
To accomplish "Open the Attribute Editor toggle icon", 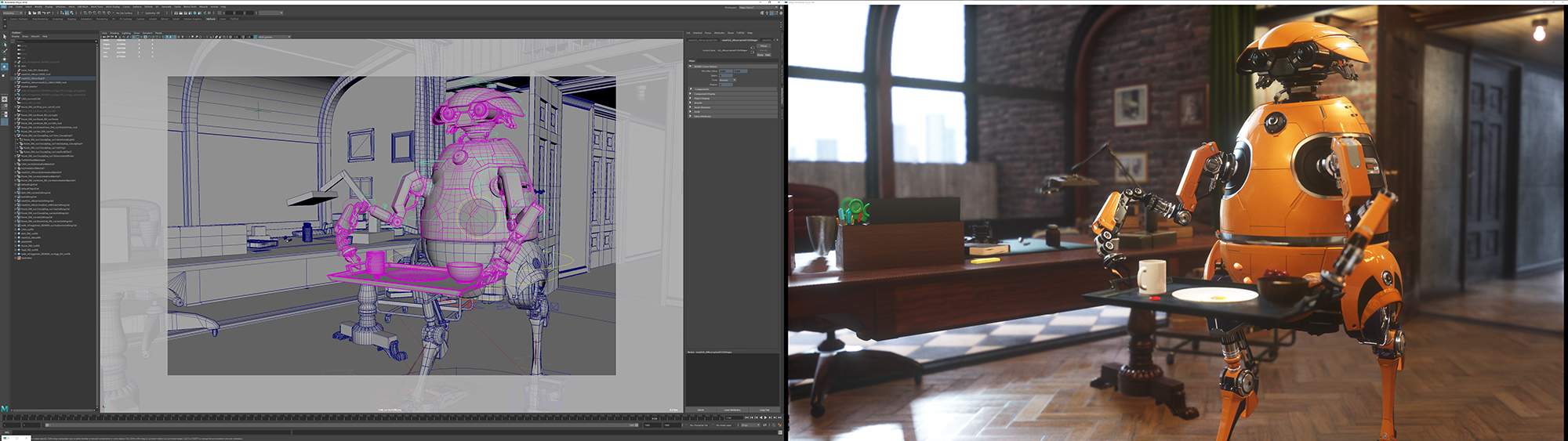I will click(772, 13).
